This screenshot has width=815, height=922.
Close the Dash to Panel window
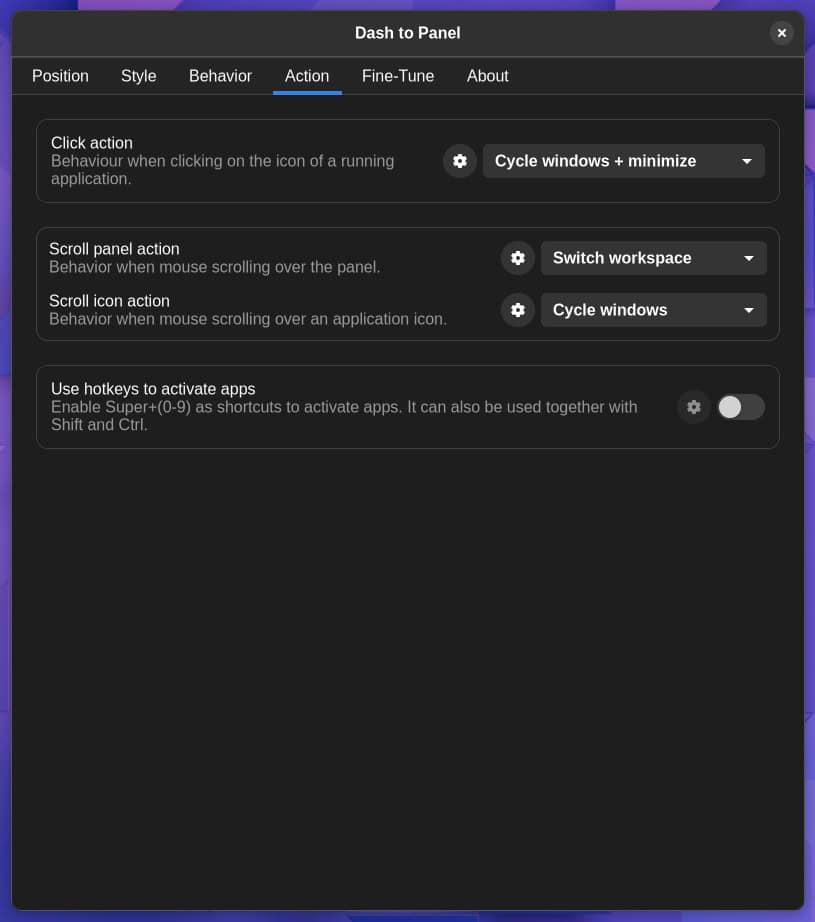781,33
